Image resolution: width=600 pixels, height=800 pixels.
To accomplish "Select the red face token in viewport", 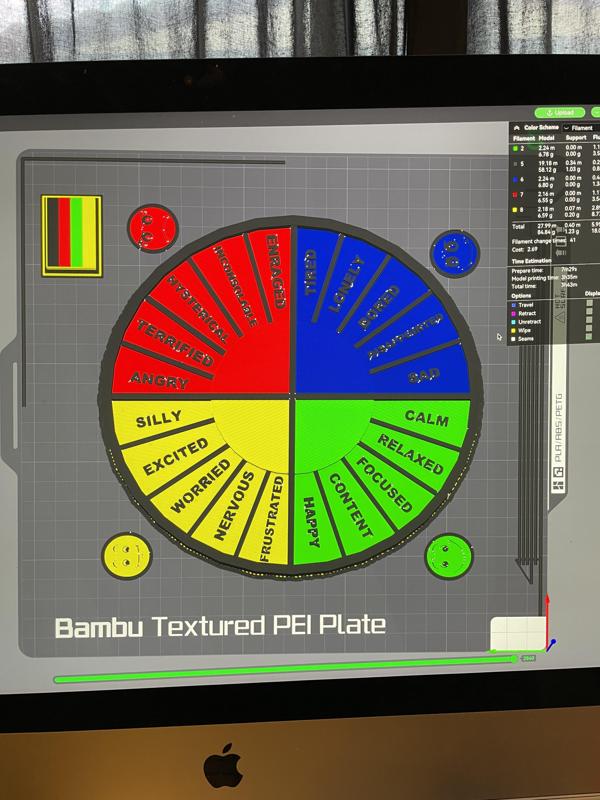I will (x=153, y=229).
